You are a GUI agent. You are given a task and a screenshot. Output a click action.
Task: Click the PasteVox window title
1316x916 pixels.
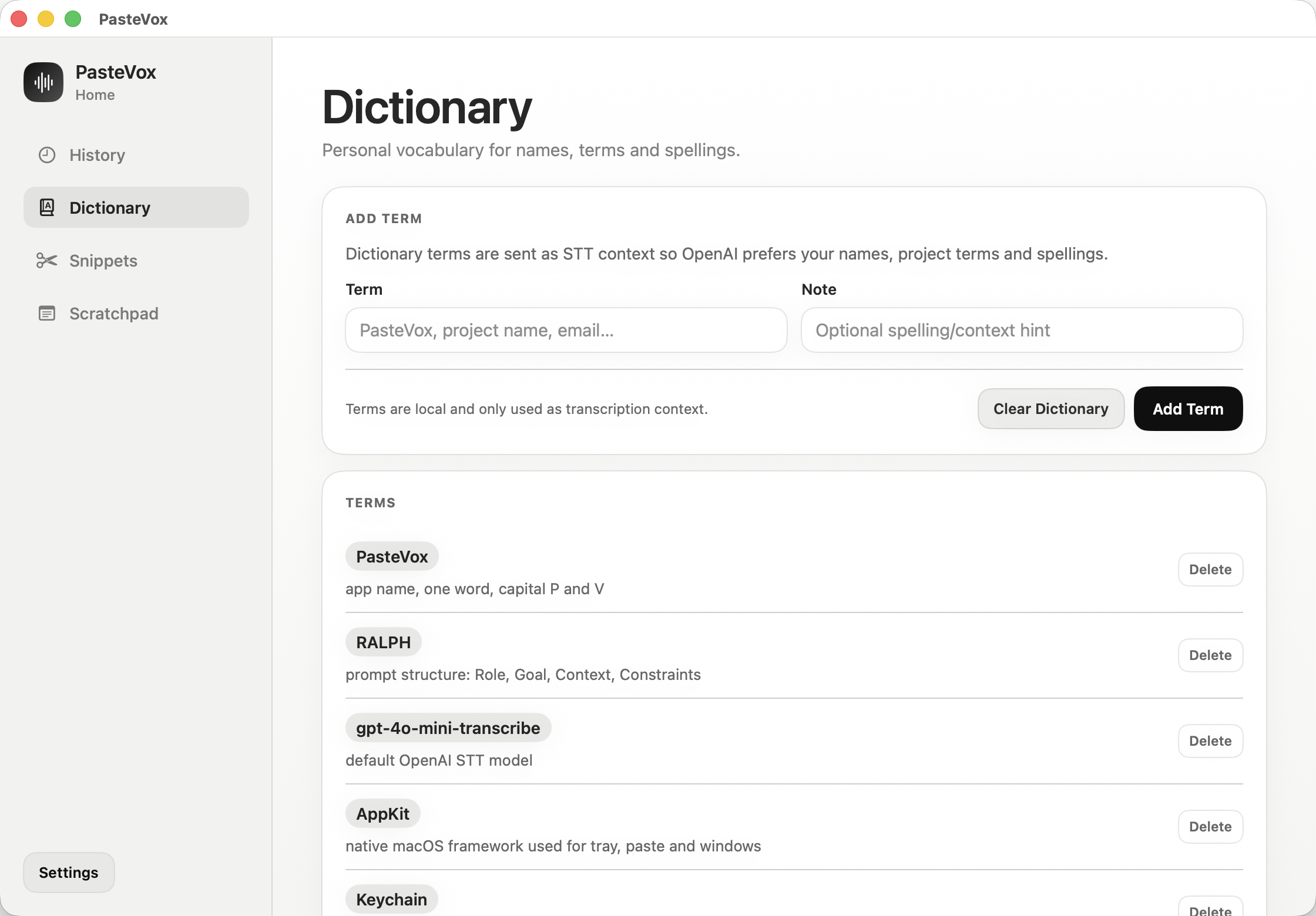coord(133,19)
